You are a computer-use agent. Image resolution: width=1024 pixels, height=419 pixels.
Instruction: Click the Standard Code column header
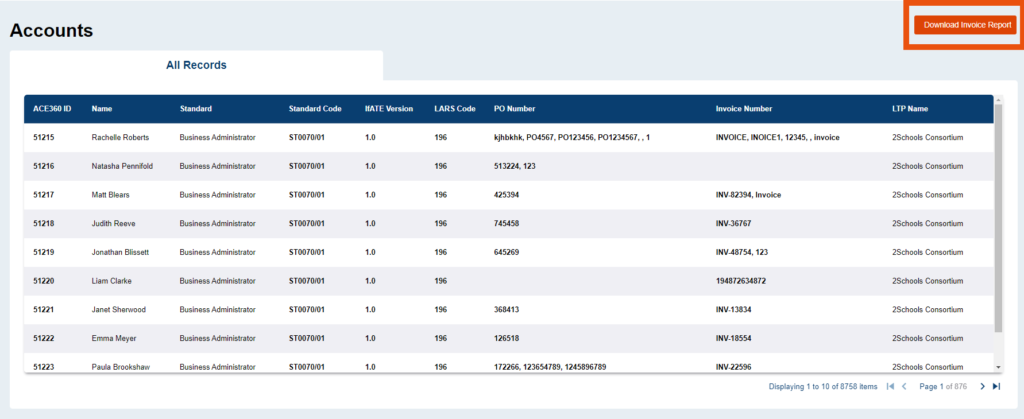pyautogui.click(x=315, y=109)
